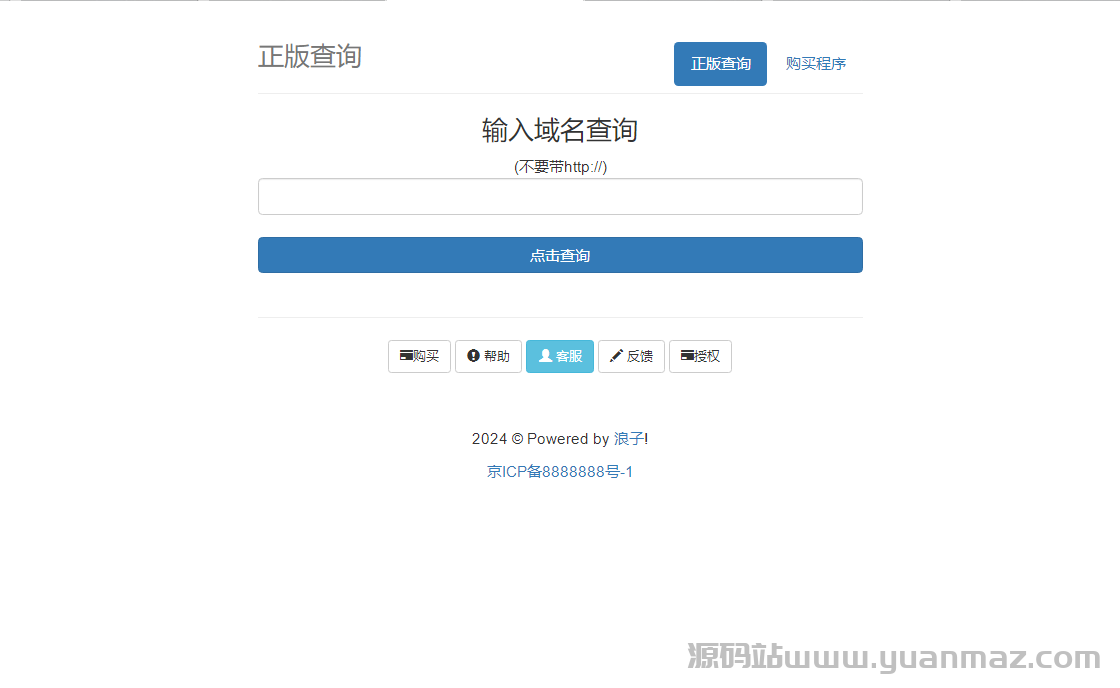The width and height of the screenshot is (1120, 688).
Task: Submit with the blue 点击查询 button
Action: 560,255
